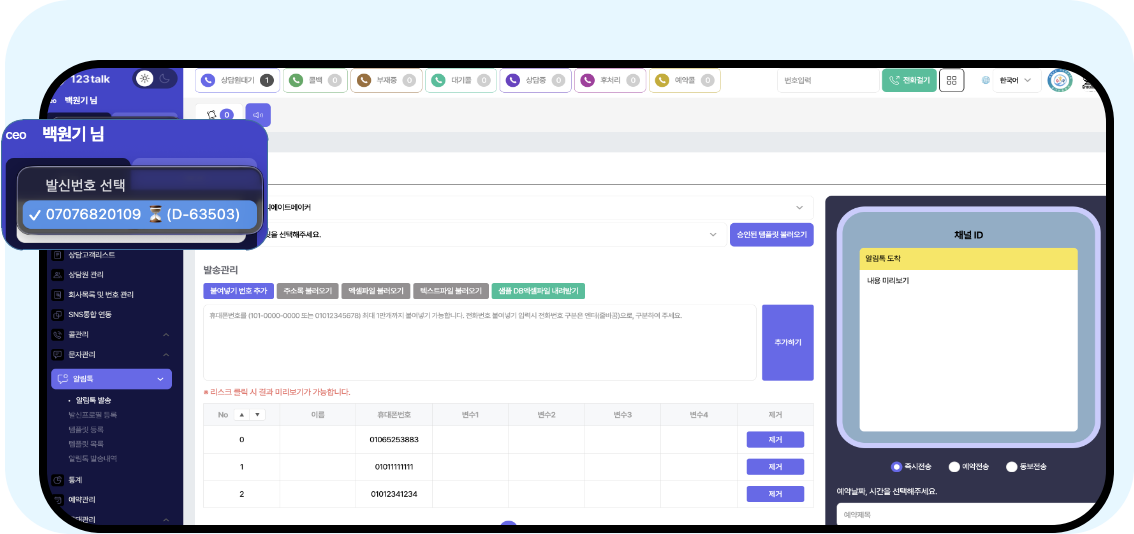
Task: Select the 즉시전송 radio option
Action: point(896,467)
